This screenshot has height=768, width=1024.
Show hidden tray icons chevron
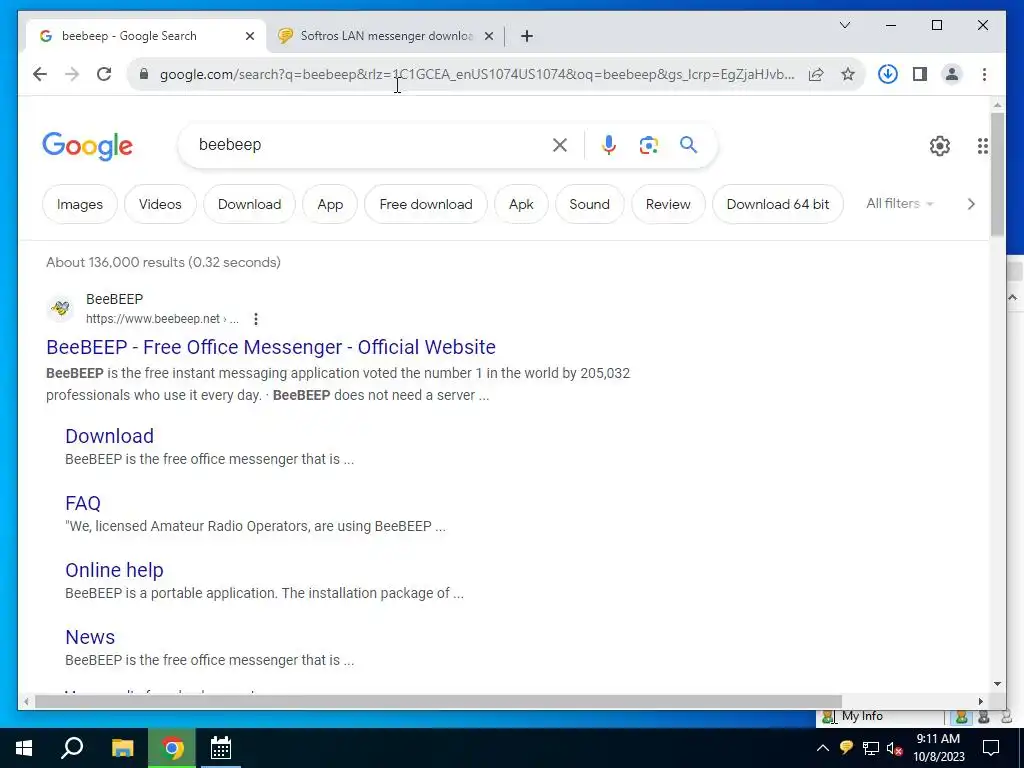(823, 748)
